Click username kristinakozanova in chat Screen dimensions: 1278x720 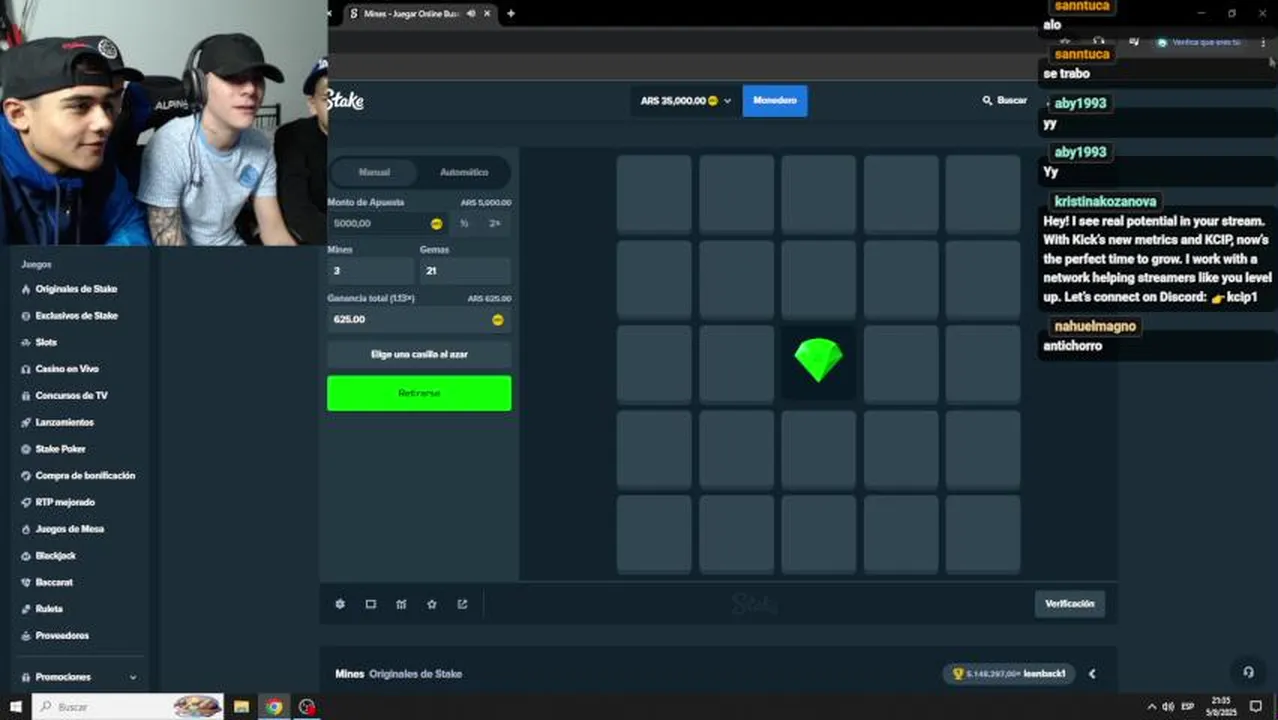point(1105,202)
